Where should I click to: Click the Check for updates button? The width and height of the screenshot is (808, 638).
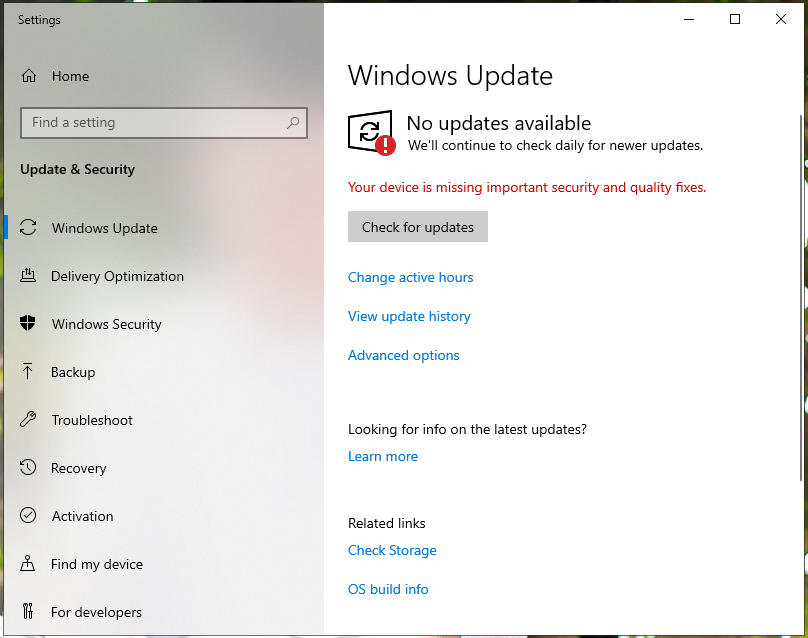tap(418, 227)
